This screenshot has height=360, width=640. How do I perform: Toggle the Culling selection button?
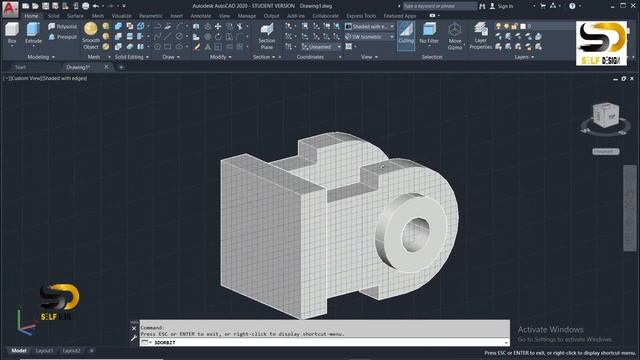(406, 36)
